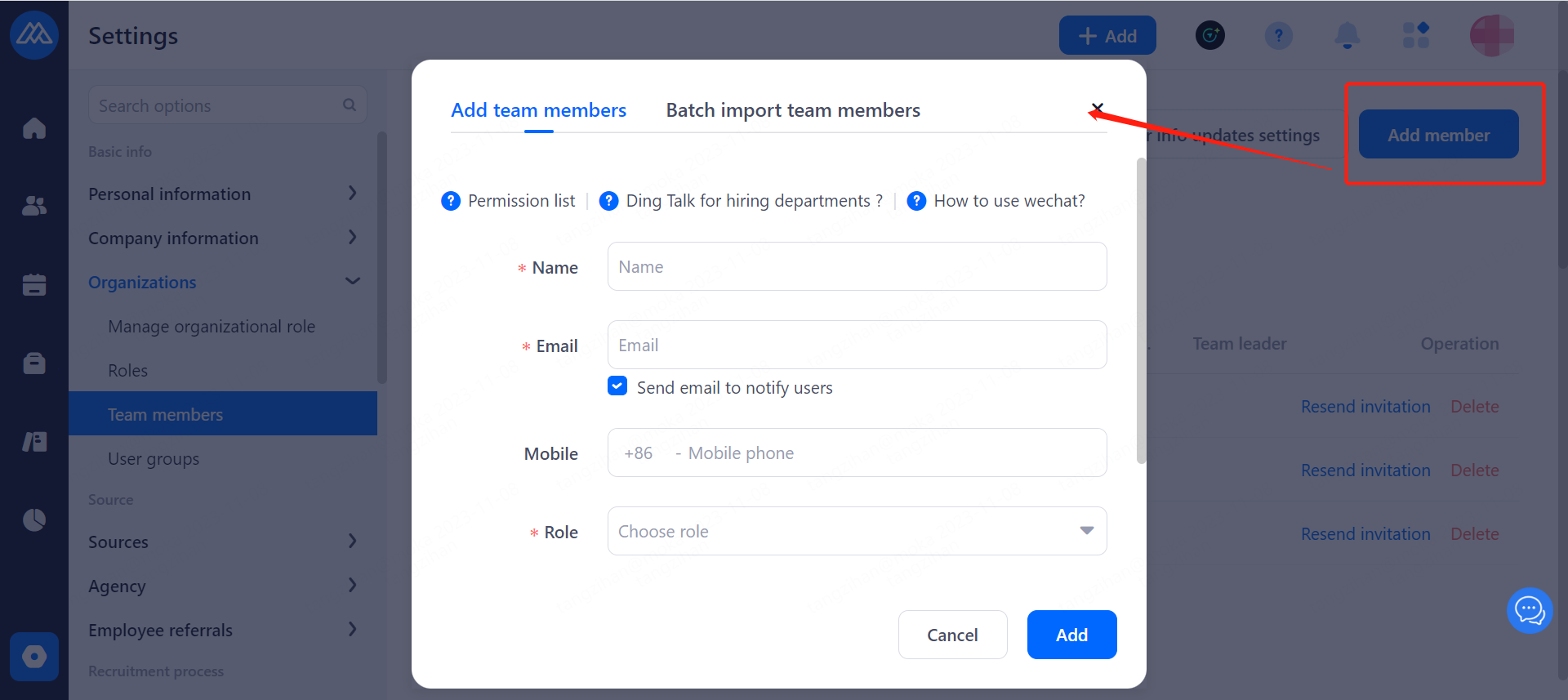Open the candidates people icon in sidebar
This screenshot has width=1568, height=700.
click(x=34, y=206)
